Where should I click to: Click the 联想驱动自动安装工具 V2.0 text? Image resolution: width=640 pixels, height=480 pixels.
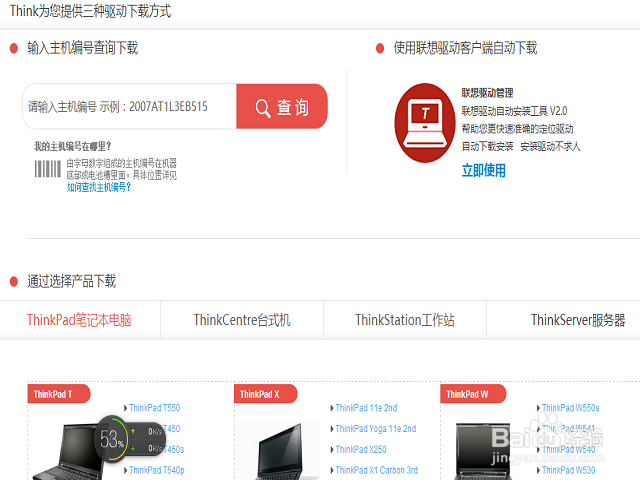click(514, 111)
